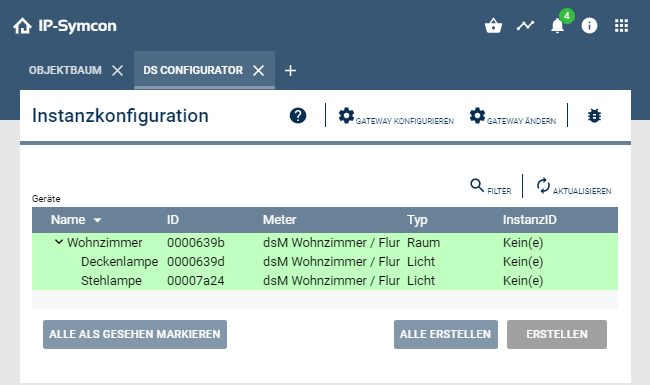Click the Alle erstellen button
The image size is (650, 385).
click(x=446, y=334)
